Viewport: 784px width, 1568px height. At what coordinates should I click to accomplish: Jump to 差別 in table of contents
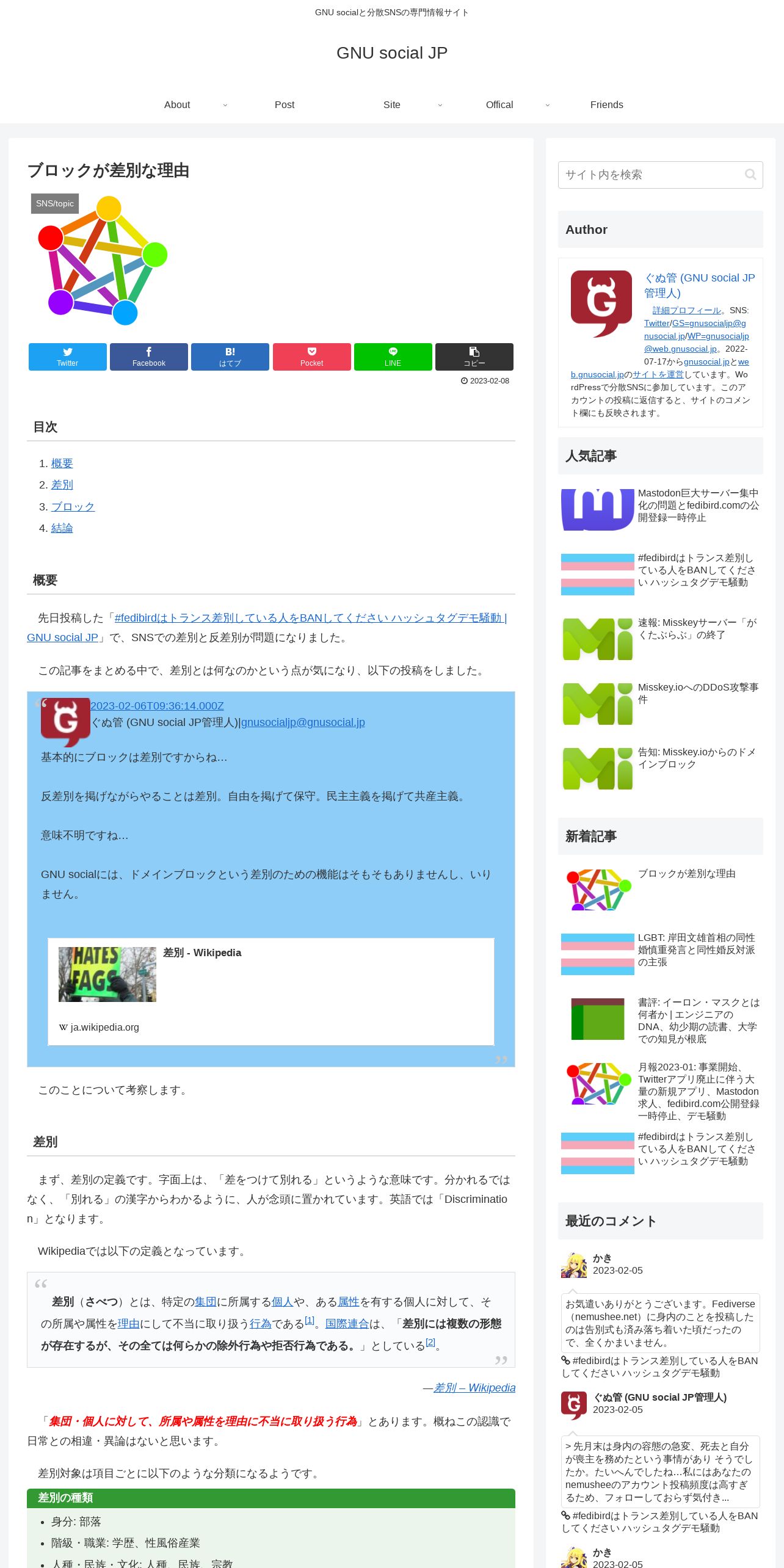click(x=62, y=485)
